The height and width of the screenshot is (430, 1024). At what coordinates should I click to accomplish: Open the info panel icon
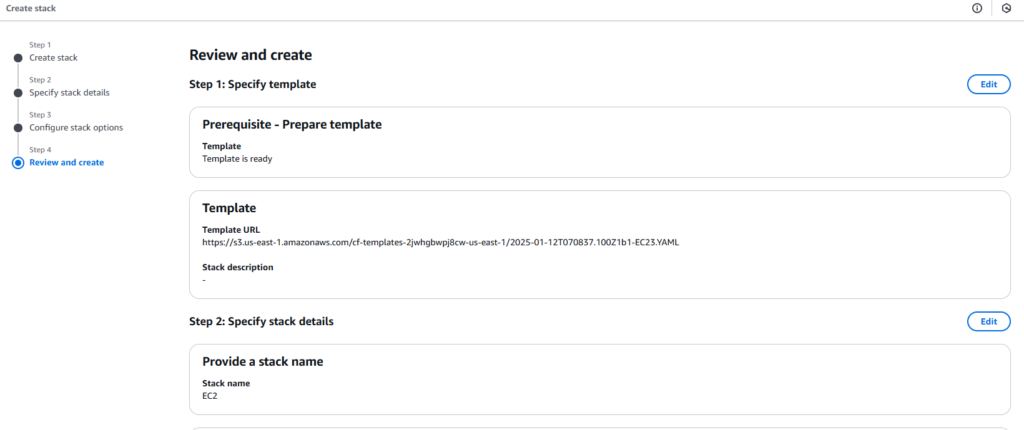(977, 8)
